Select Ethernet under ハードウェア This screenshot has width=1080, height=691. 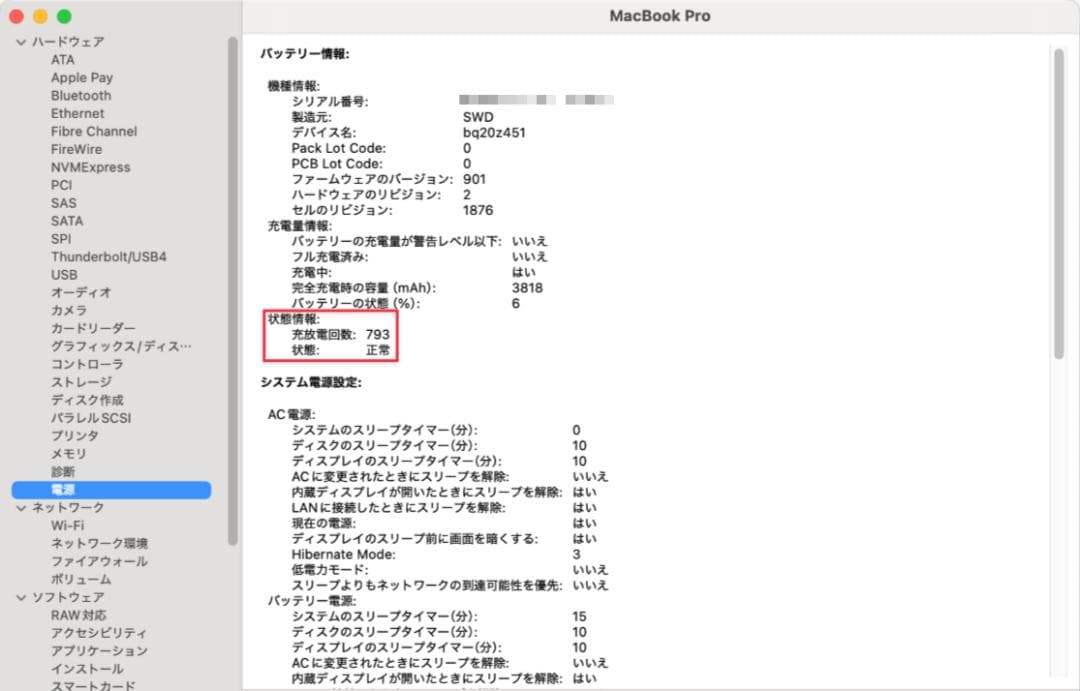pos(78,113)
